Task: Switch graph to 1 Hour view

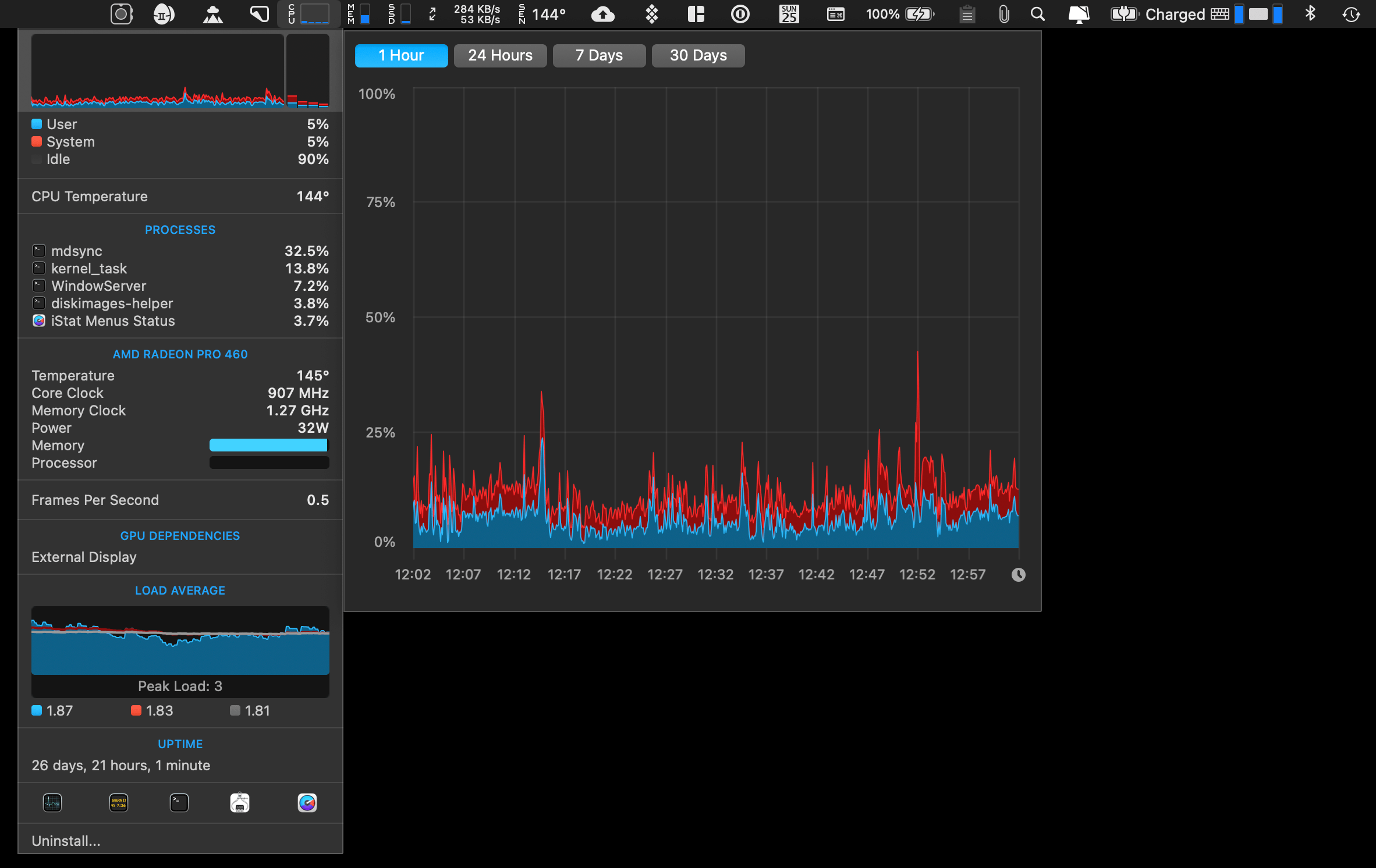Action: pyautogui.click(x=401, y=55)
